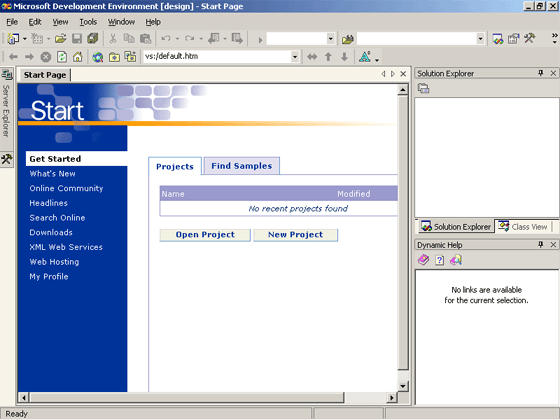Click the Start debugging play icon

tap(260, 39)
